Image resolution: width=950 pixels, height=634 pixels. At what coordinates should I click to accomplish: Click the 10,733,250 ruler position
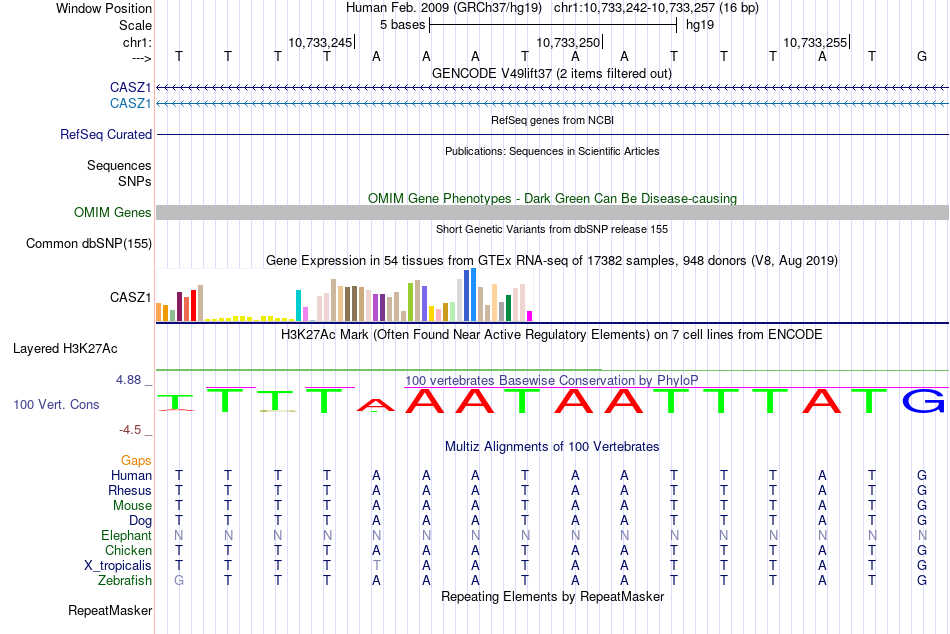[568, 42]
